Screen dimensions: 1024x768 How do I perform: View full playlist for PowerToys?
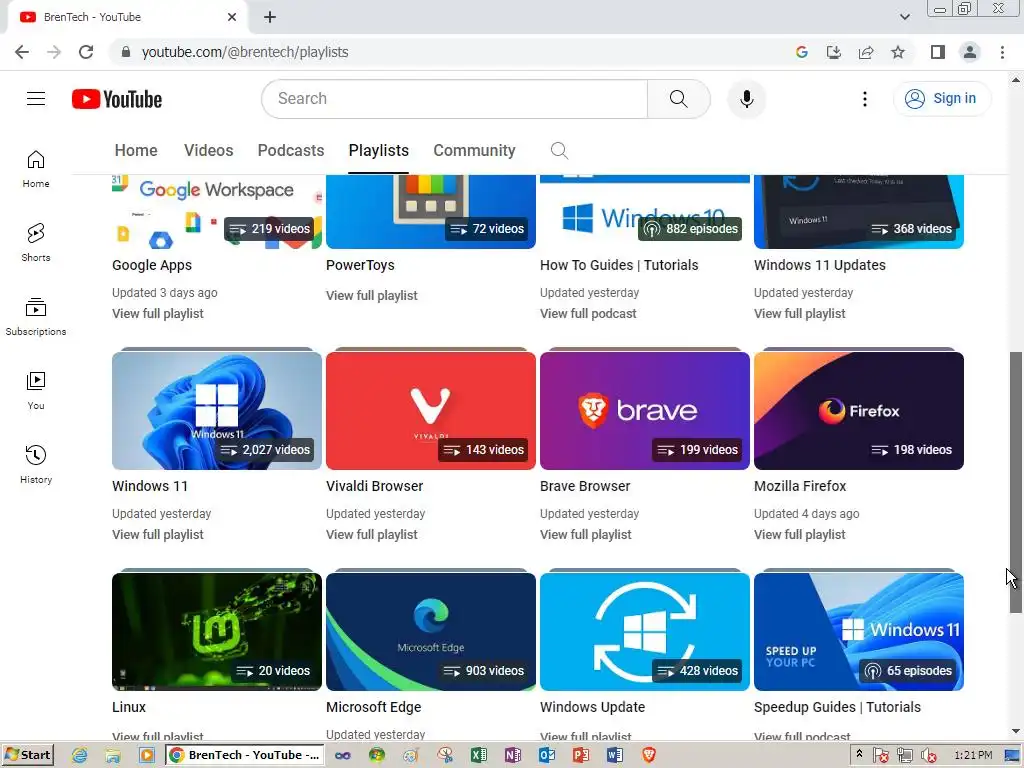(372, 295)
